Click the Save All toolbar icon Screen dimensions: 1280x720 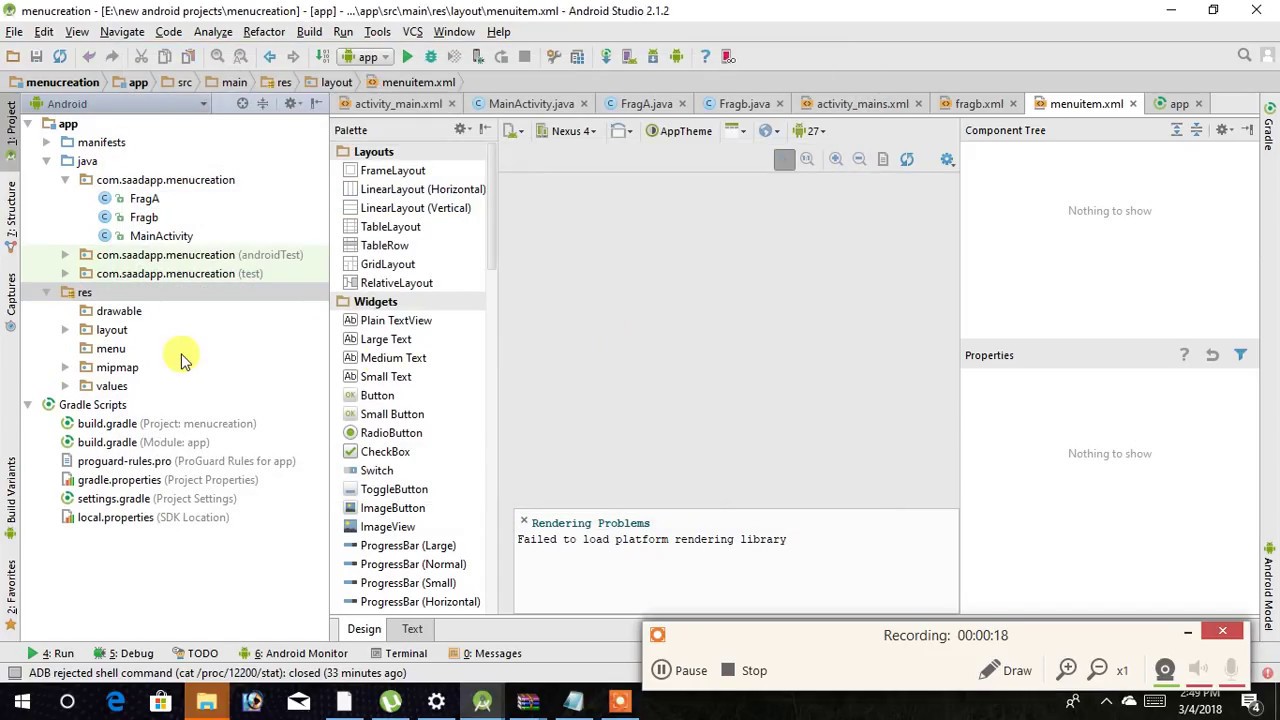[36, 56]
